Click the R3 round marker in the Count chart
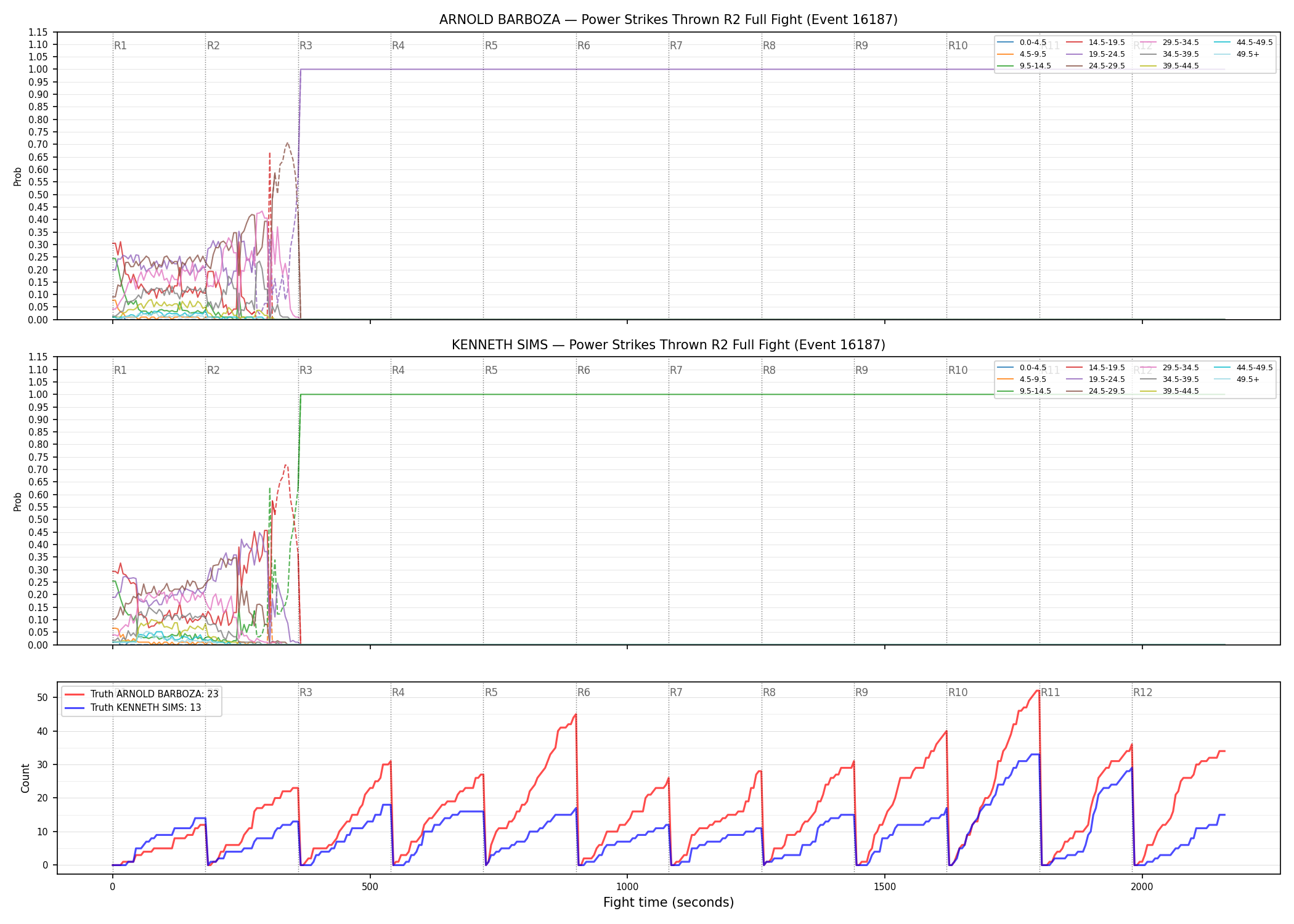 click(306, 692)
